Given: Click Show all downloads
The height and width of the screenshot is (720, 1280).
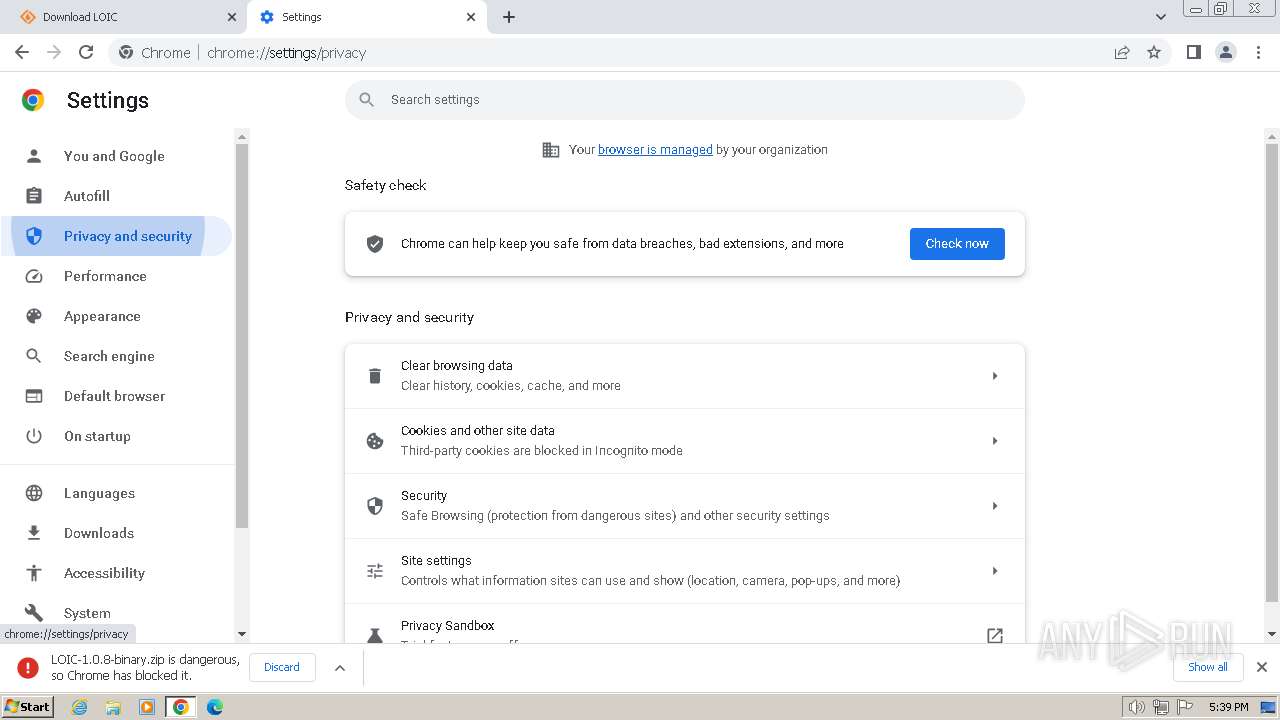Looking at the screenshot, I should tap(1208, 667).
